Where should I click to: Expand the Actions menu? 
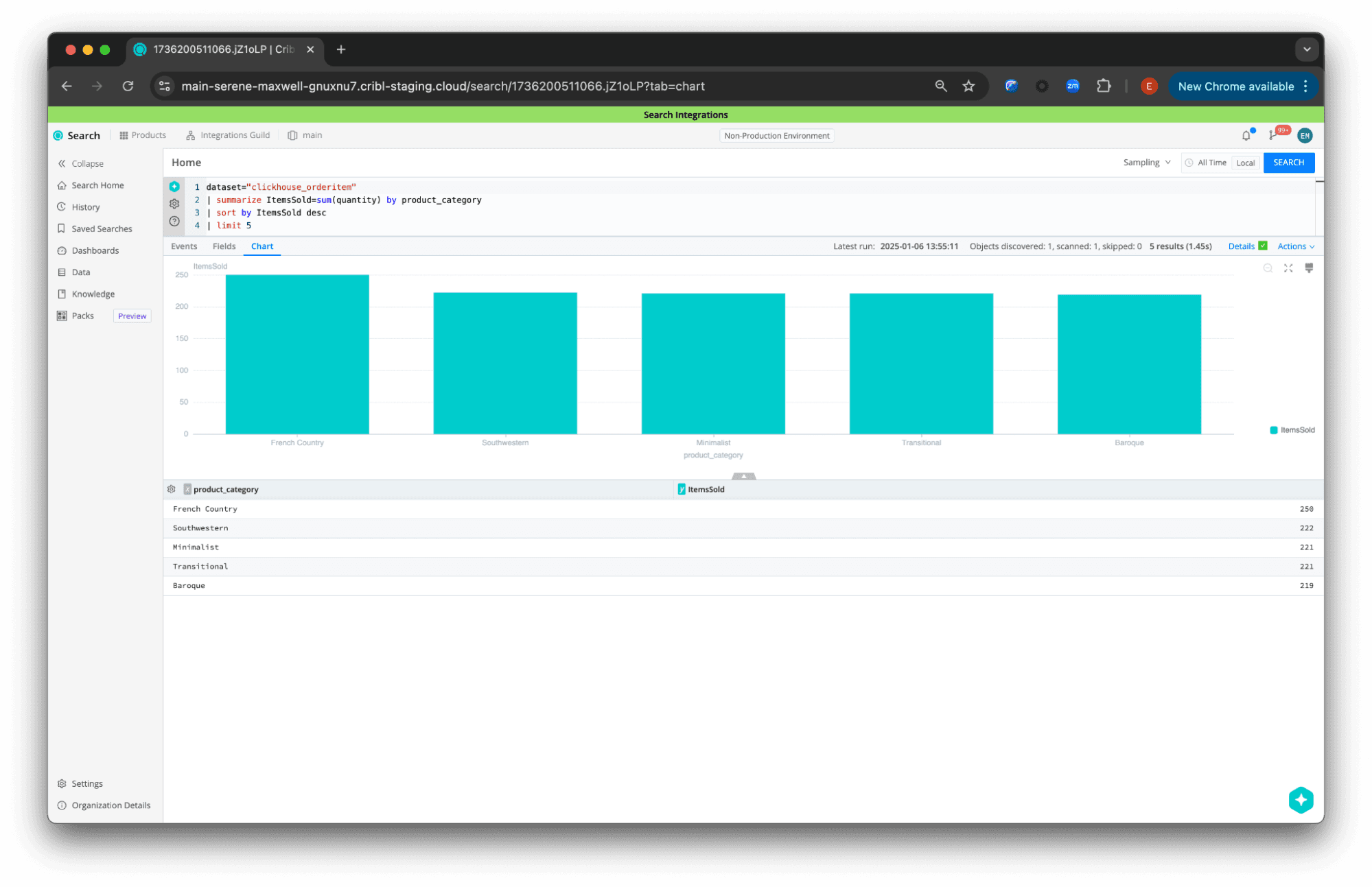point(1296,246)
